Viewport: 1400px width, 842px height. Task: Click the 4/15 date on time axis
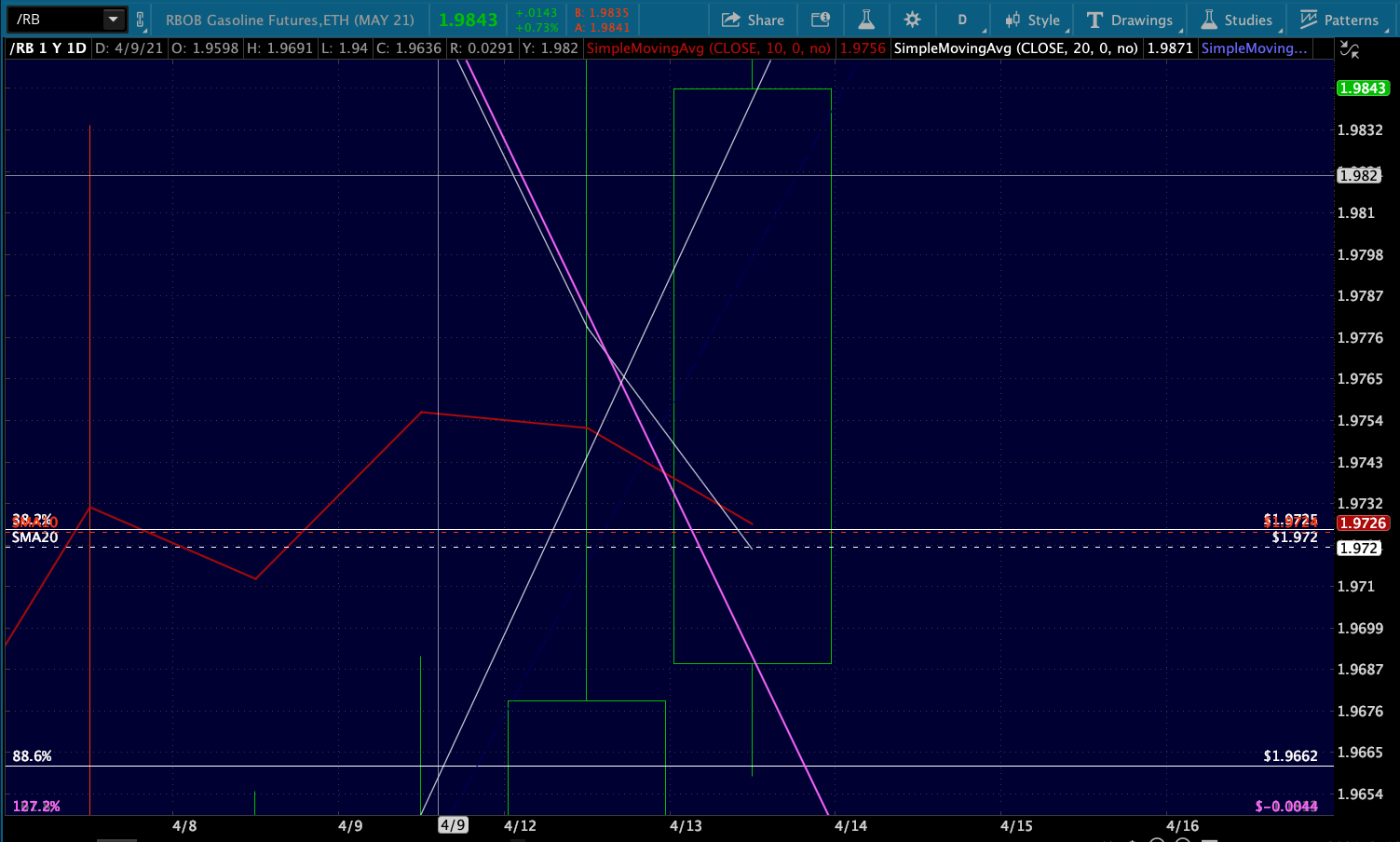click(x=1016, y=825)
